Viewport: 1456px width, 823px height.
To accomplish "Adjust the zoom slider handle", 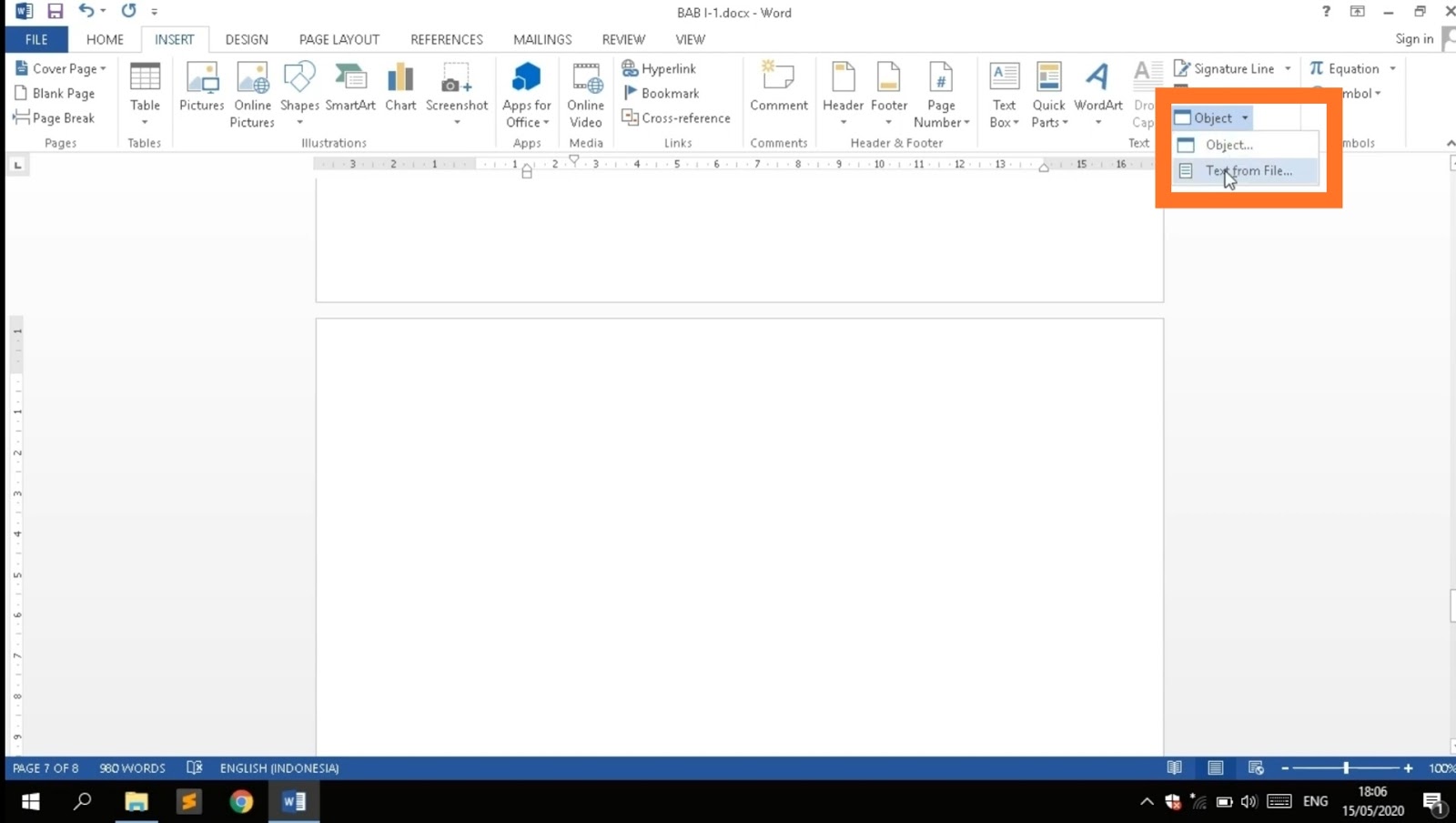I will click(1346, 768).
